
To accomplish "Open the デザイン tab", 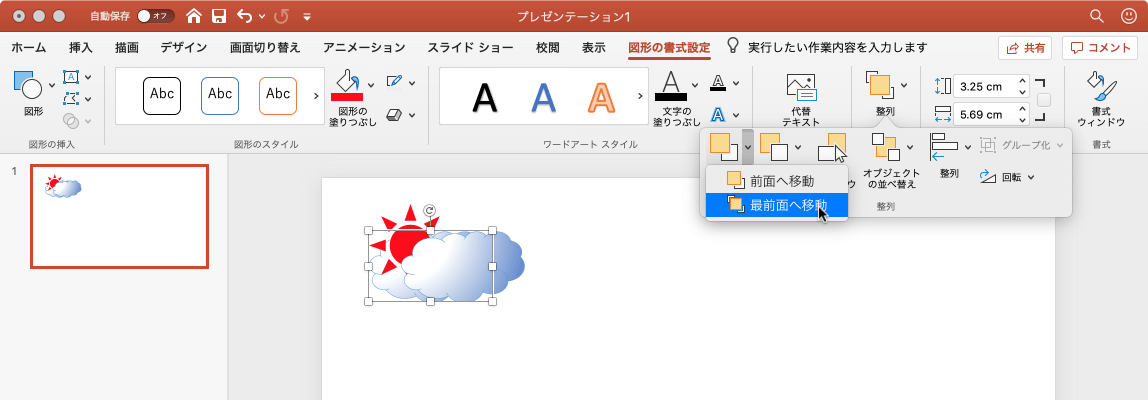I will coord(184,48).
